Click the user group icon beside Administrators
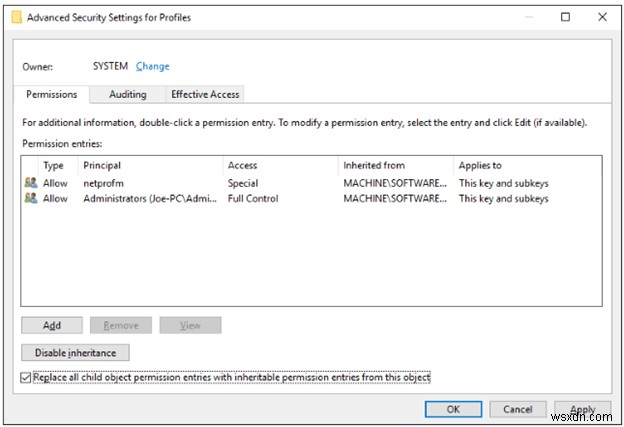This screenshot has width=624, height=427. coord(31,198)
